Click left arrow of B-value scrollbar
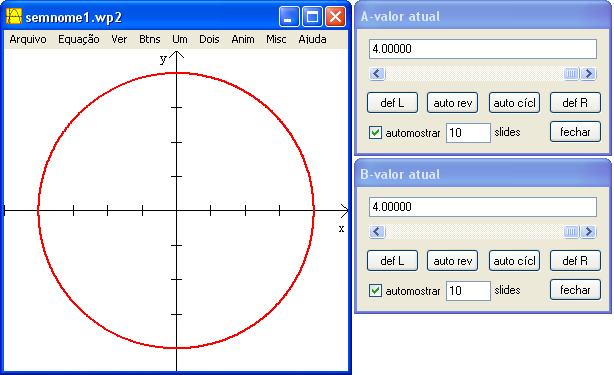Screen dimensions: 614x375 (x=377, y=232)
